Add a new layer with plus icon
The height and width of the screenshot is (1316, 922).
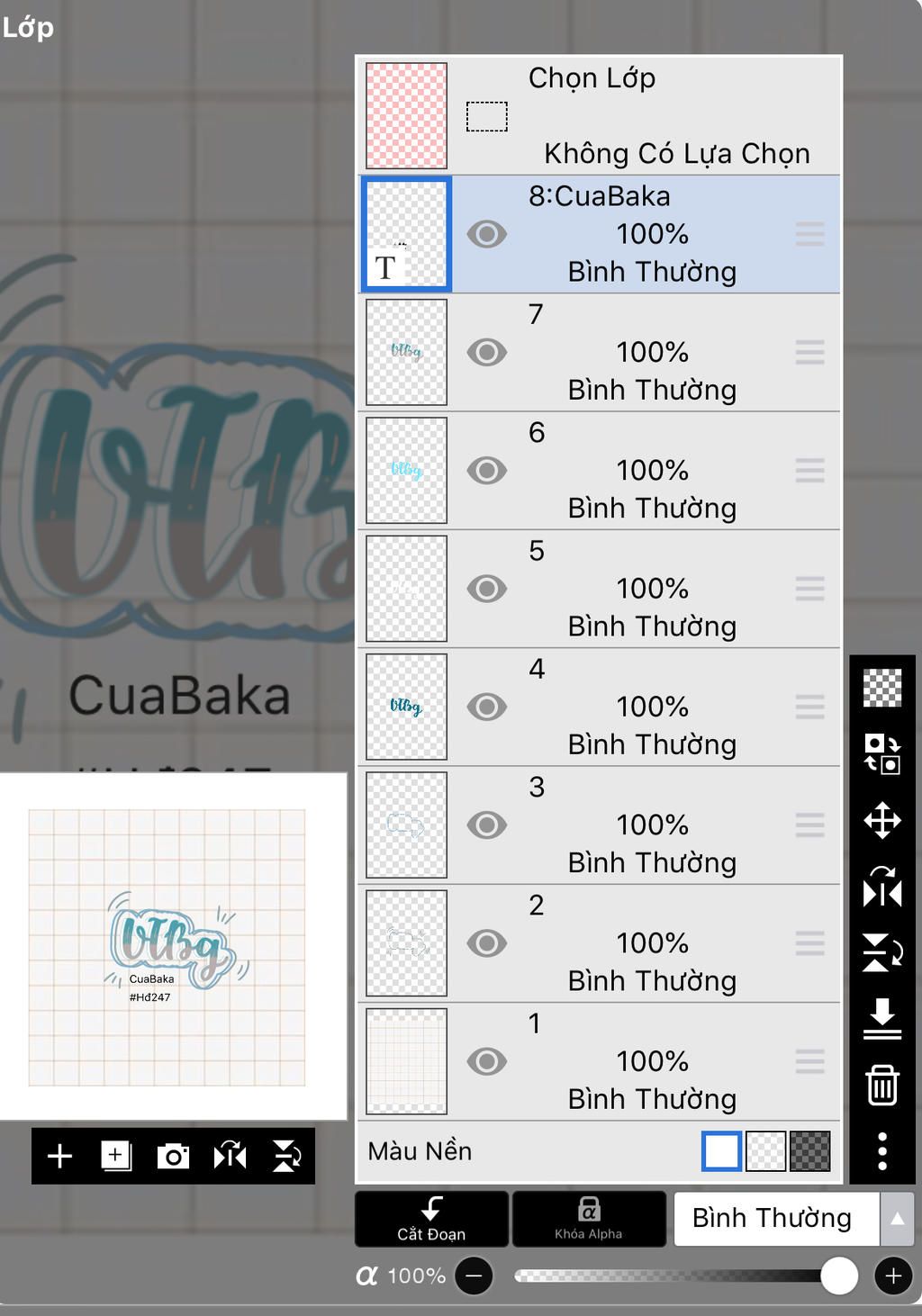[59, 1156]
